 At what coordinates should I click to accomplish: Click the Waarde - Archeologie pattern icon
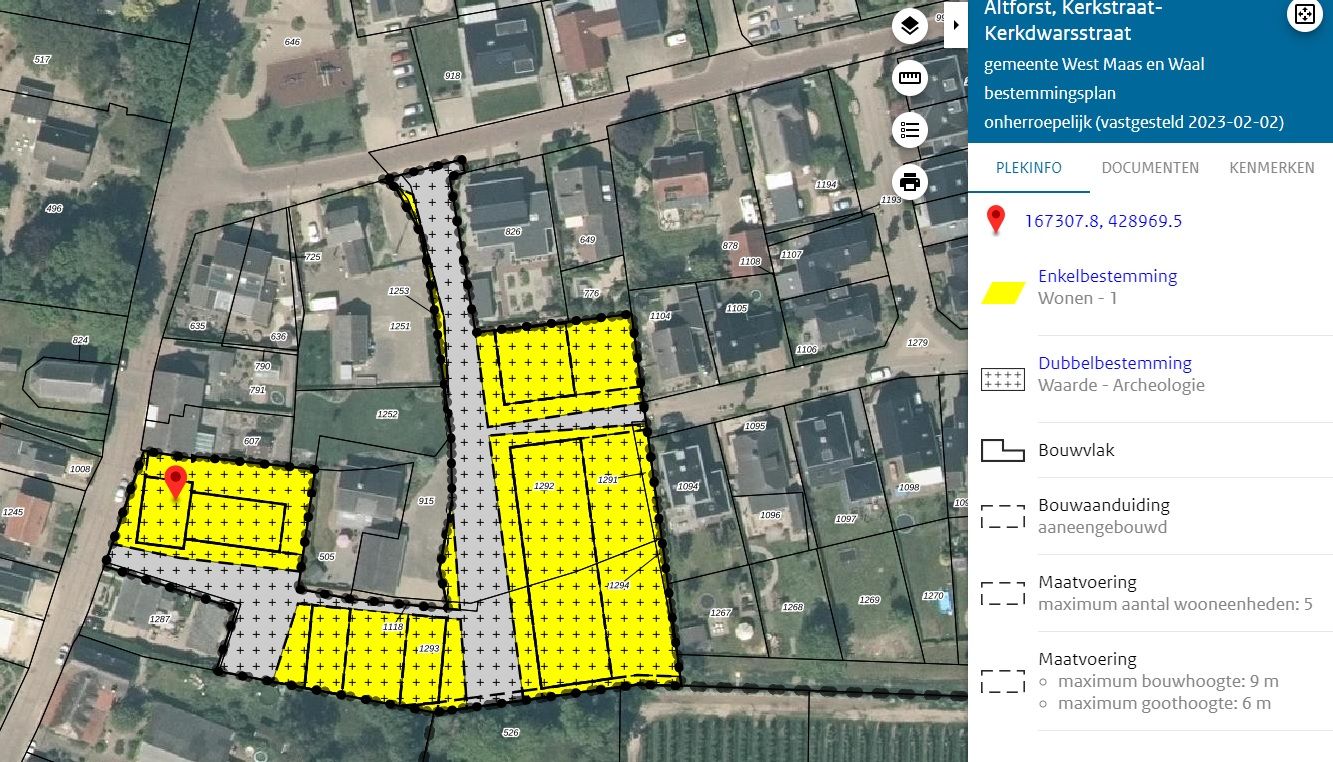point(1003,379)
